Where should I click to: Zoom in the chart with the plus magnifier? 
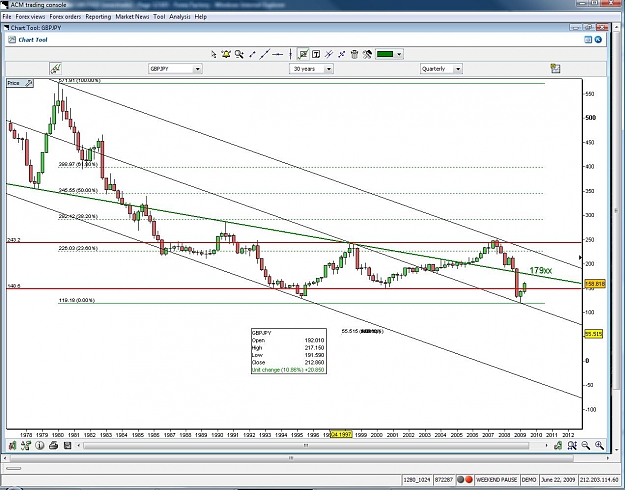(599, 445)
